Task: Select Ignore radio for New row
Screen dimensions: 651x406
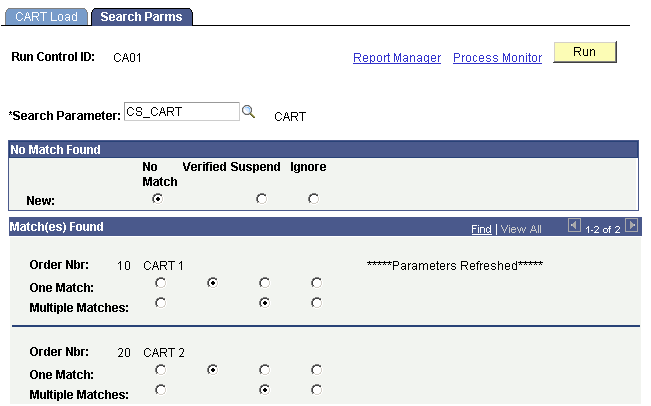Action: click(314, 199)
